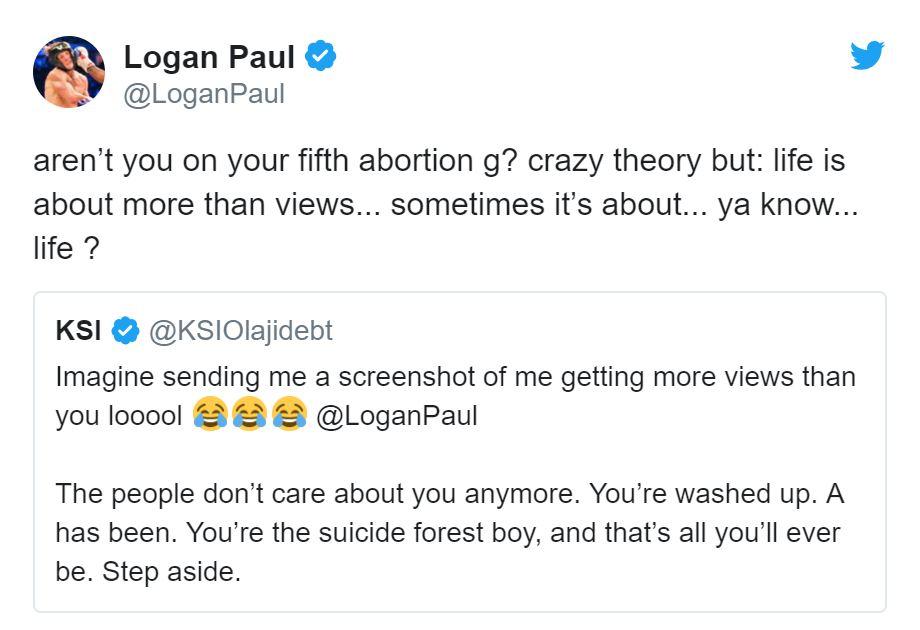Click the @KSIOlajidebt handle
This screenshot has height=630, width=920.
(240, 330)
